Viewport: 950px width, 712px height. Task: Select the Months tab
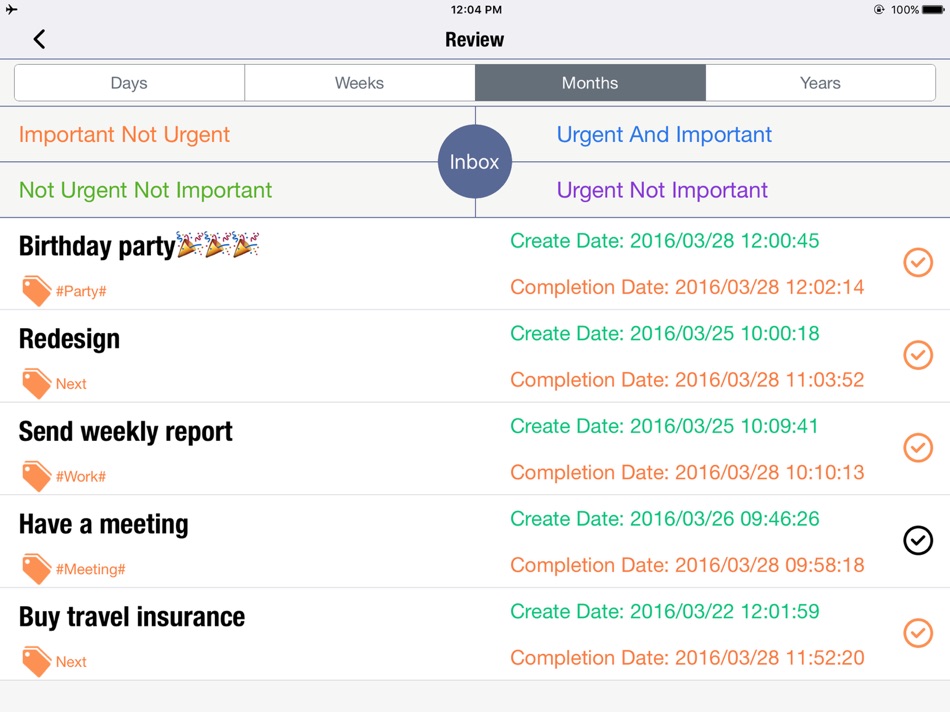[590, 83]
